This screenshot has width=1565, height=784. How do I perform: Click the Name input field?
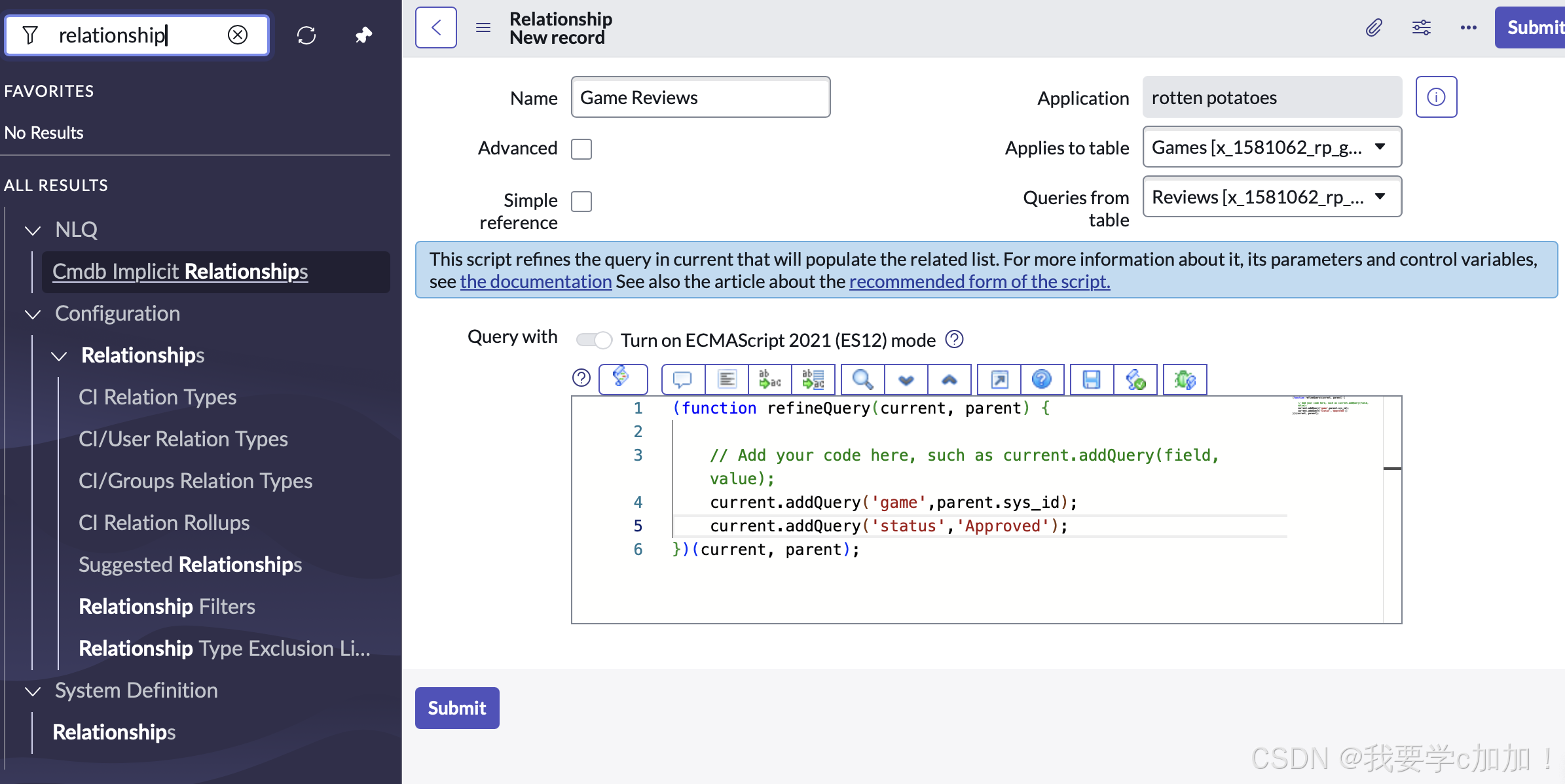(x=700, y=98)
